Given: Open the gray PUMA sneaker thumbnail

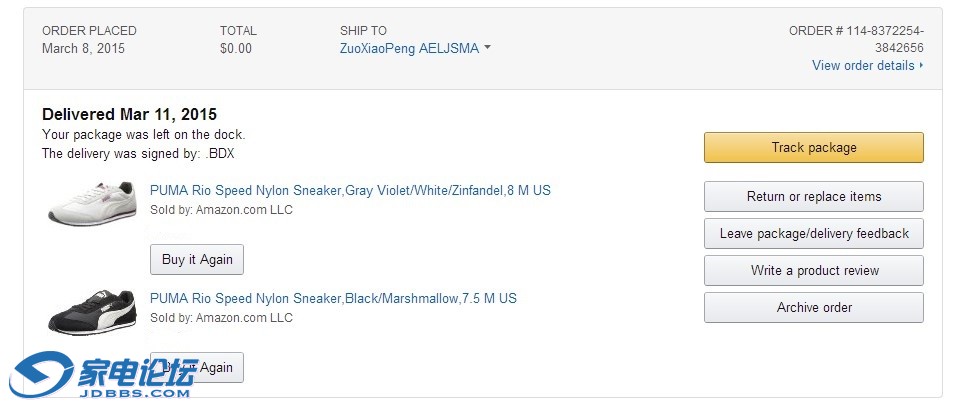Looking at the screenshot, I should coord(92,203).
